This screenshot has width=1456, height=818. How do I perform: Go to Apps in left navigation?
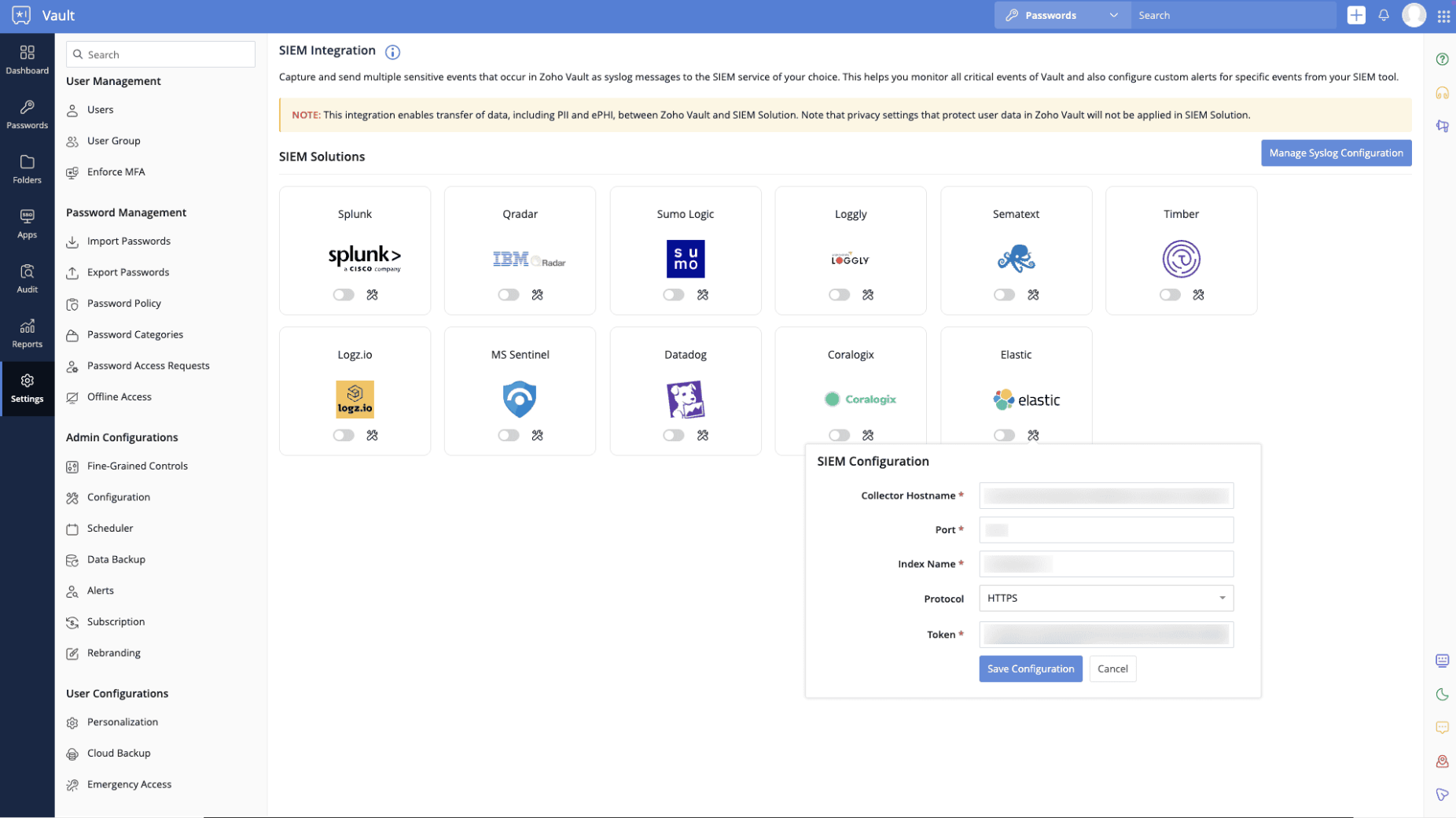click(x=28, y=224)
